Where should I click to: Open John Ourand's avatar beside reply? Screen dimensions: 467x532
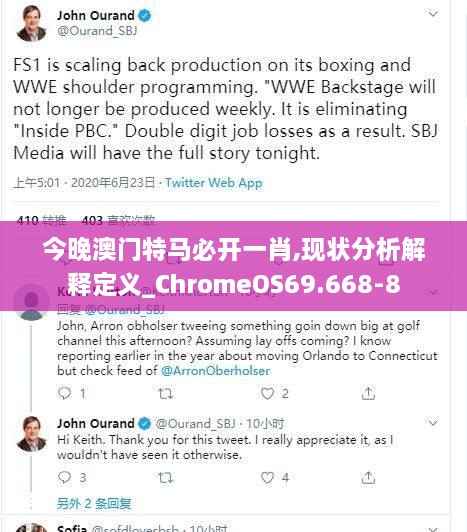coord(31,434)
